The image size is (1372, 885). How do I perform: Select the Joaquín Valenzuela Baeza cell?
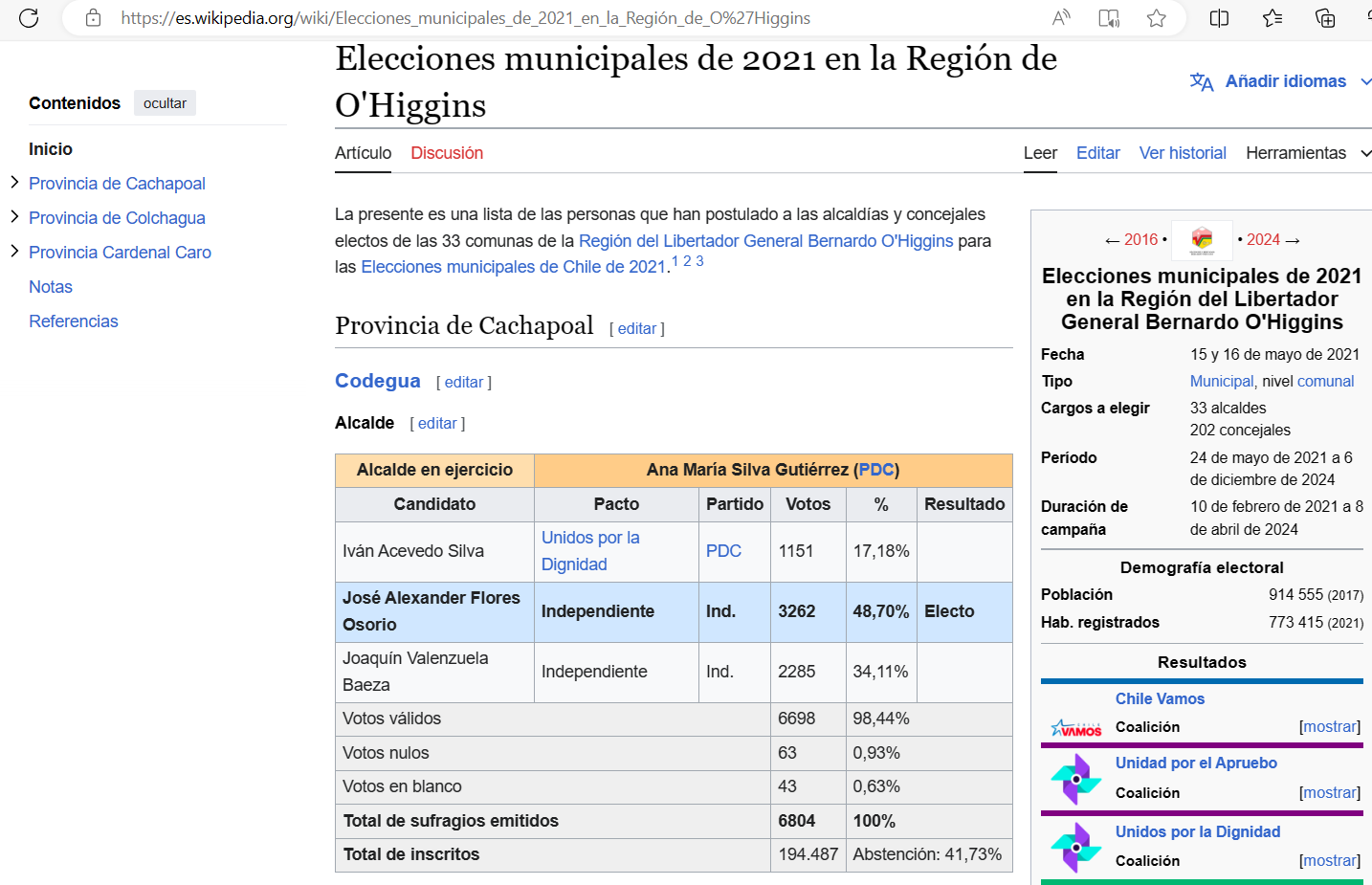pyautogui.click(x=434, y=673)
